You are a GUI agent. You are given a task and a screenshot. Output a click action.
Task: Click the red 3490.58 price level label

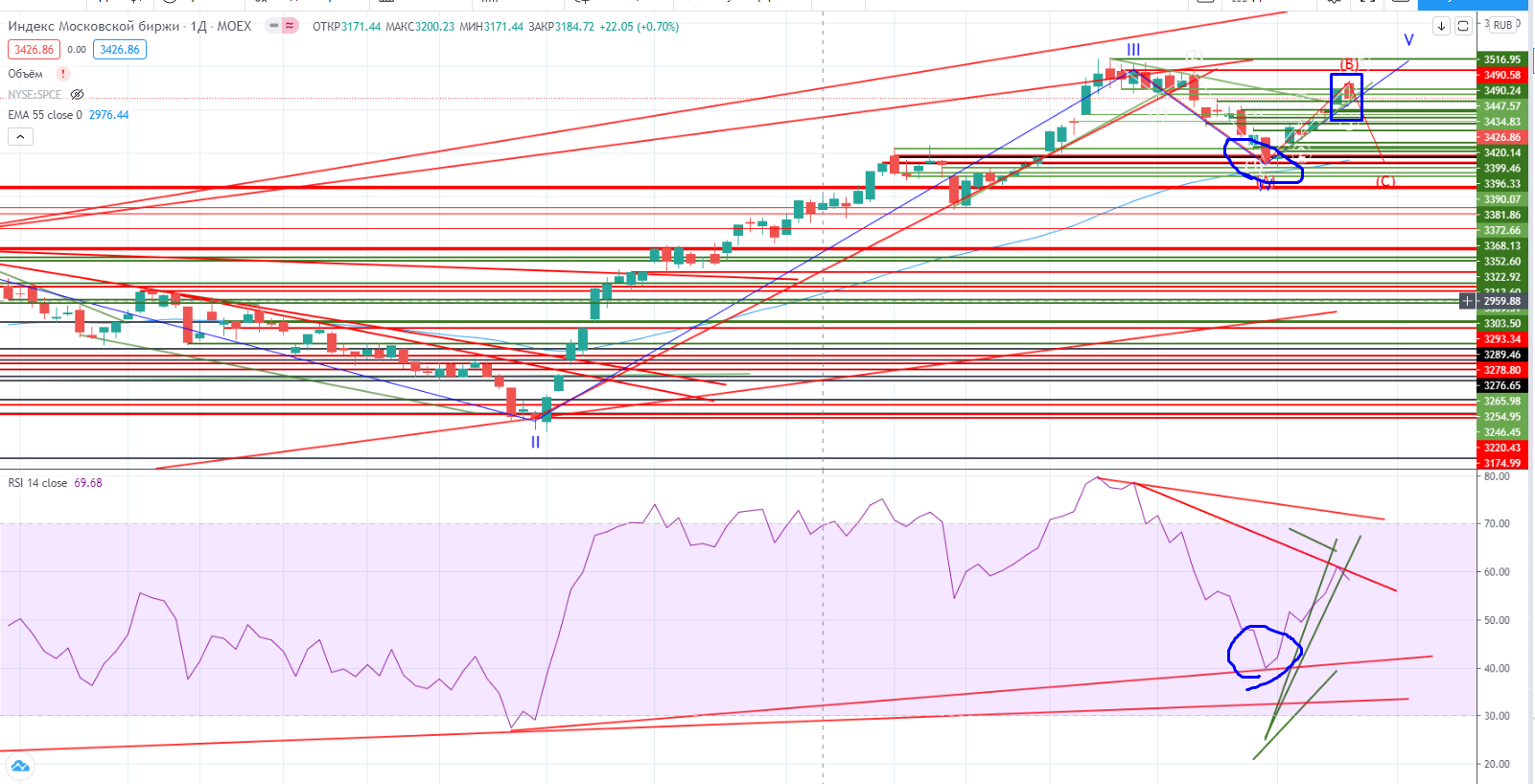click(x=1501, y=75)
